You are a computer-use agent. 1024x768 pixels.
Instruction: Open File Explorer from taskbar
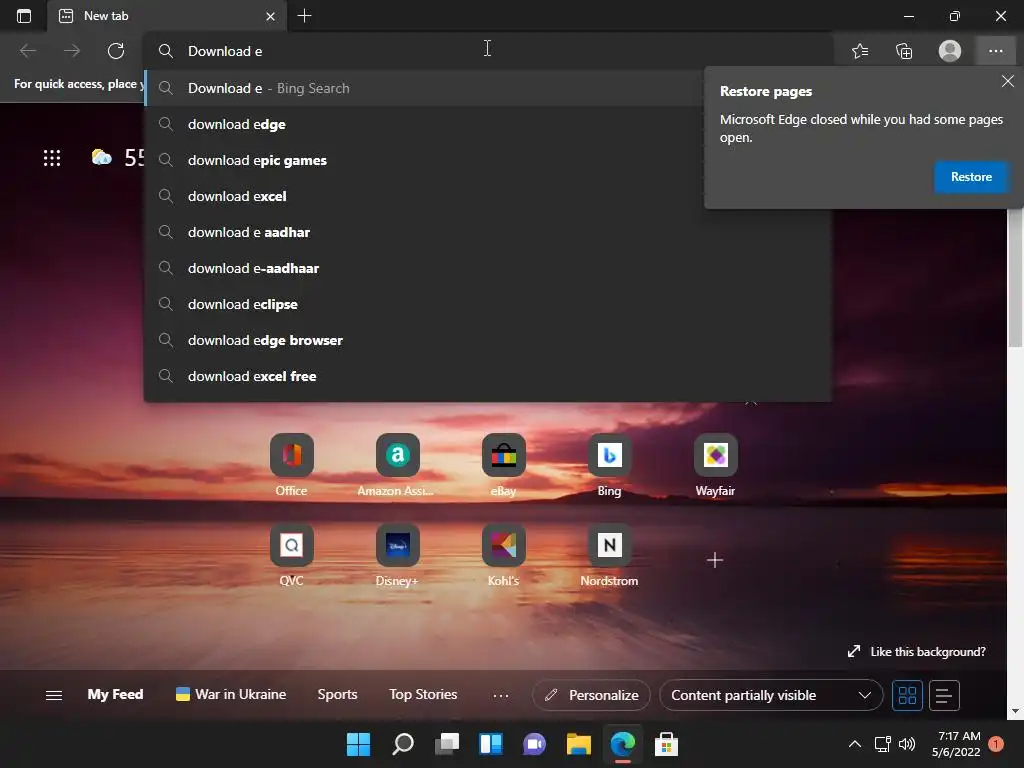579,744
